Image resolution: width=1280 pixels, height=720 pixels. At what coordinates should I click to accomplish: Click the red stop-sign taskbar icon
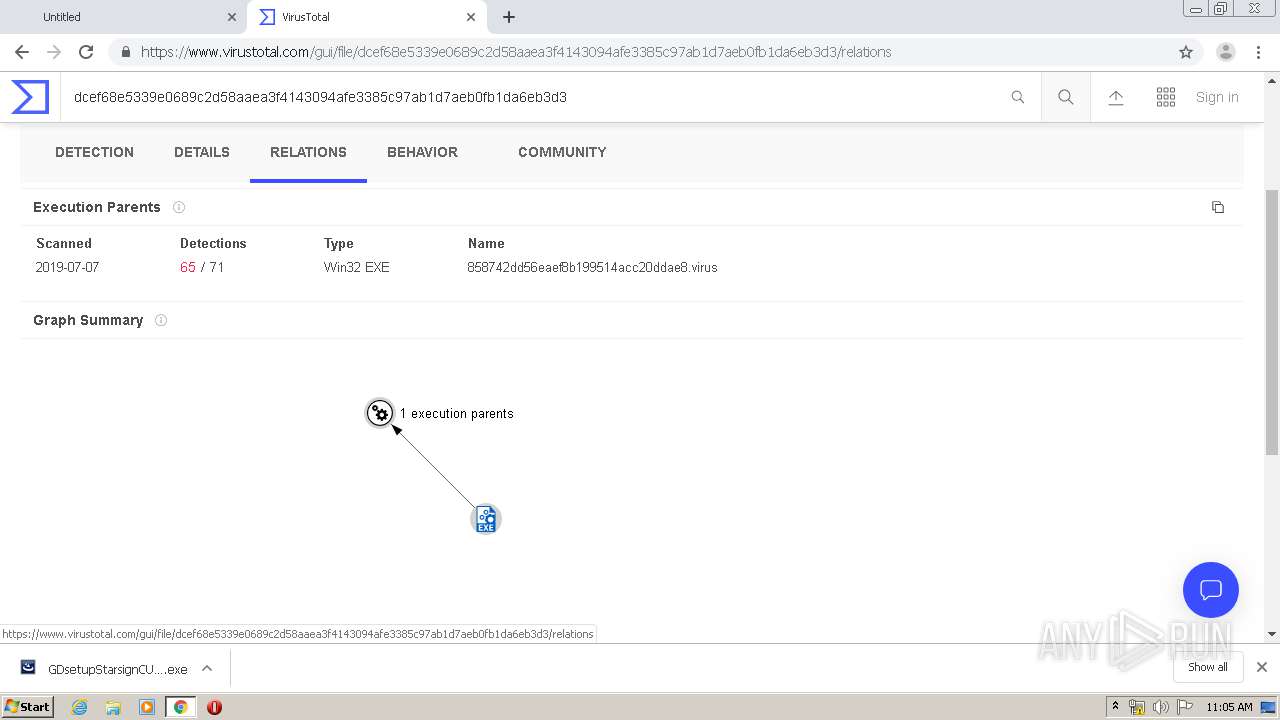[x=214, y=707]
